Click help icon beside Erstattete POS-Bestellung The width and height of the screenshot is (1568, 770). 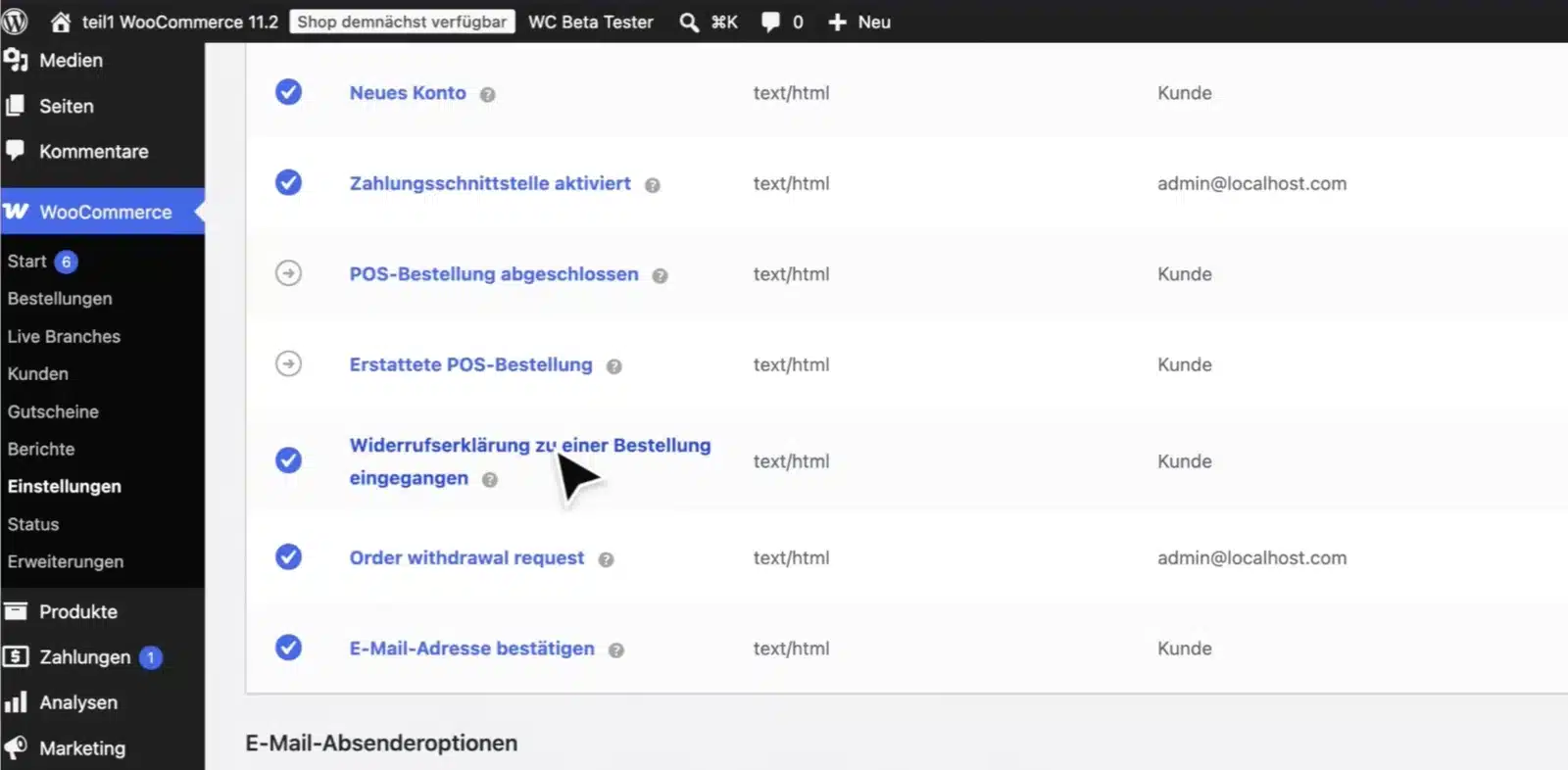614,366
